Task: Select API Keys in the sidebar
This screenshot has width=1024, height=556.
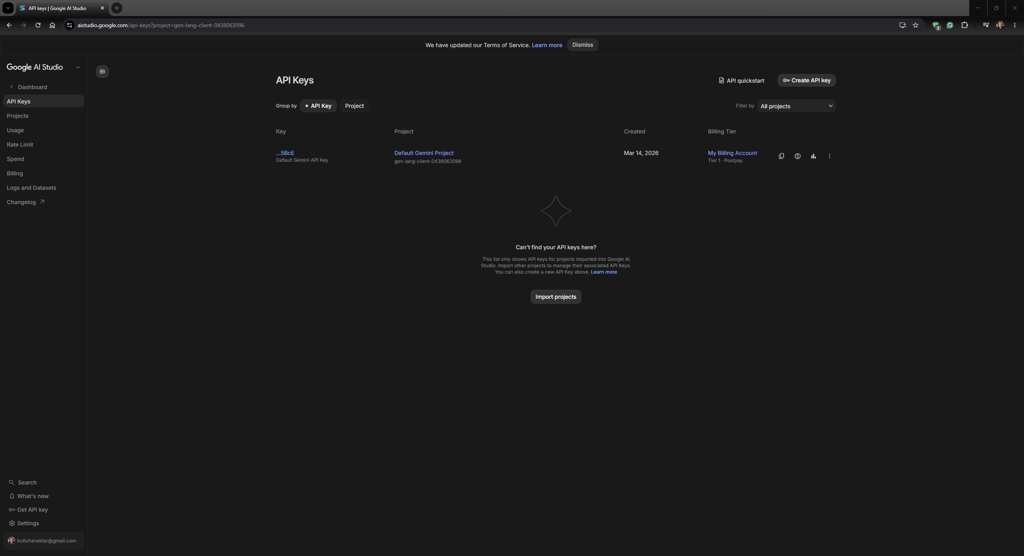Action: tap(43, 101)
